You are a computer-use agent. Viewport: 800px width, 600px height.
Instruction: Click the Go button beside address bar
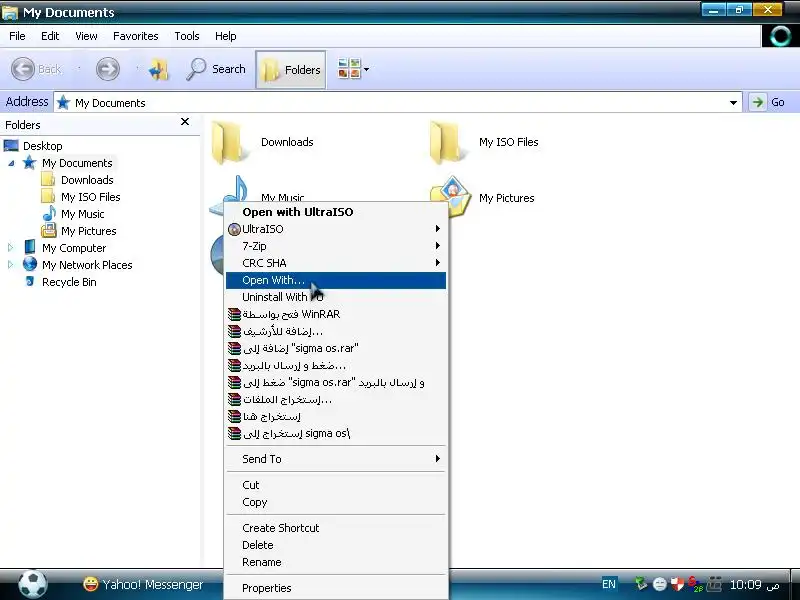(769, 102)
